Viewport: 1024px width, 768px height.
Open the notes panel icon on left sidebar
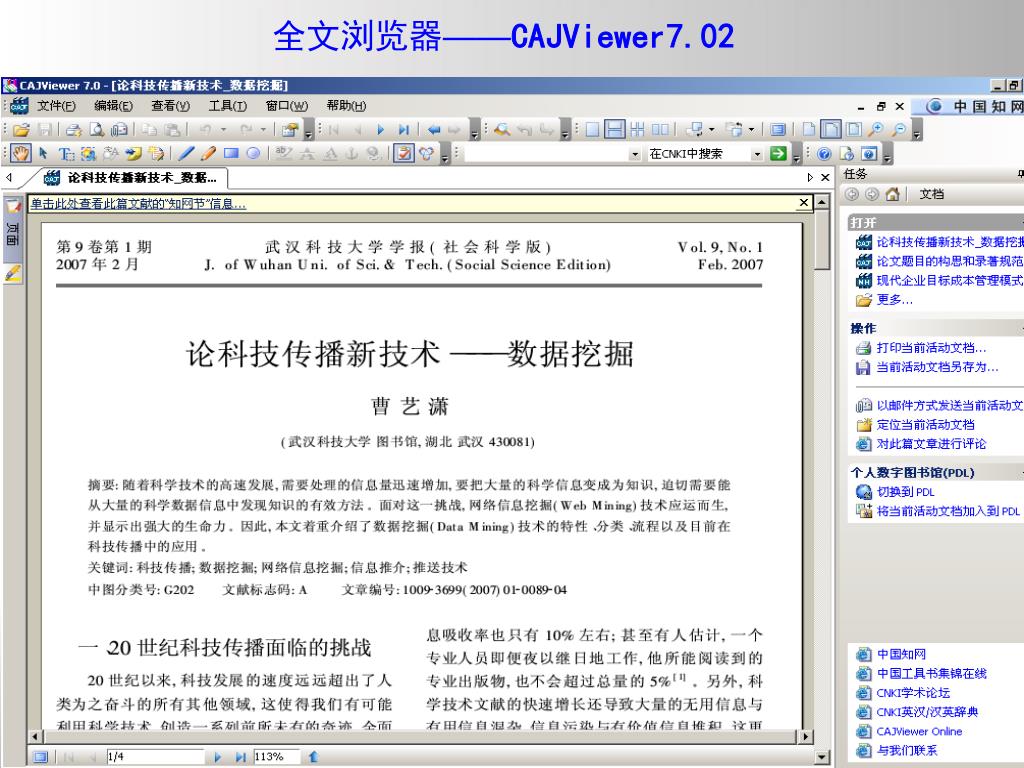(x=13, y=272)
